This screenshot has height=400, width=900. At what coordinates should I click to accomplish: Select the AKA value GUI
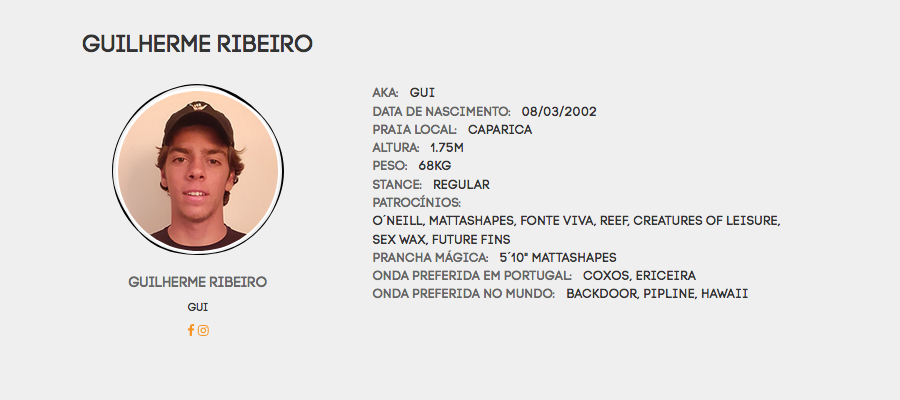422,92
